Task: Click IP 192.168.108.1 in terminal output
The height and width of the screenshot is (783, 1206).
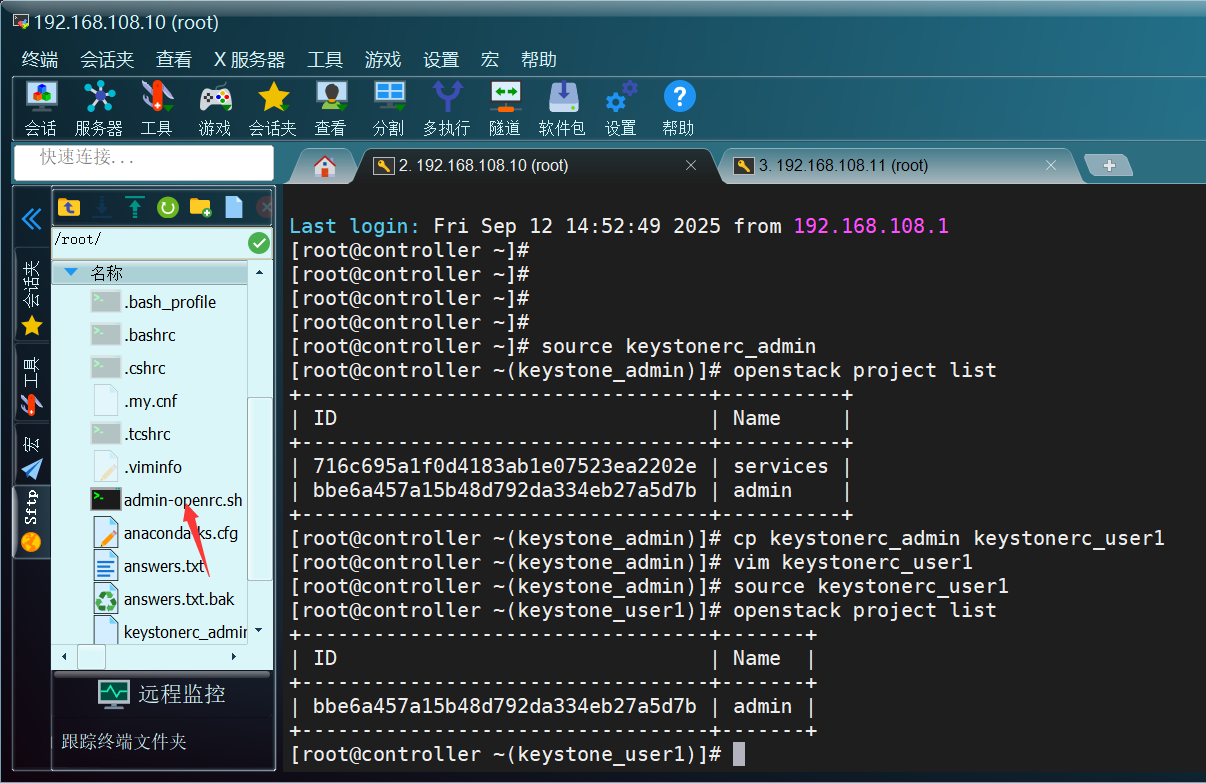Action: coord(871,226)
